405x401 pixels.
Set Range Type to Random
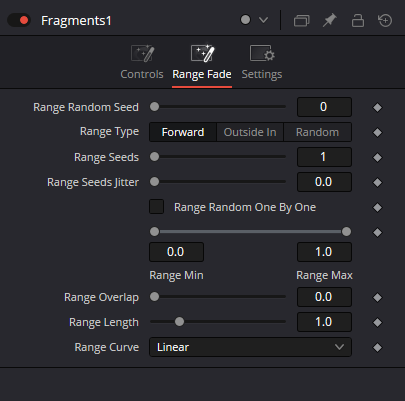[317, 132]
